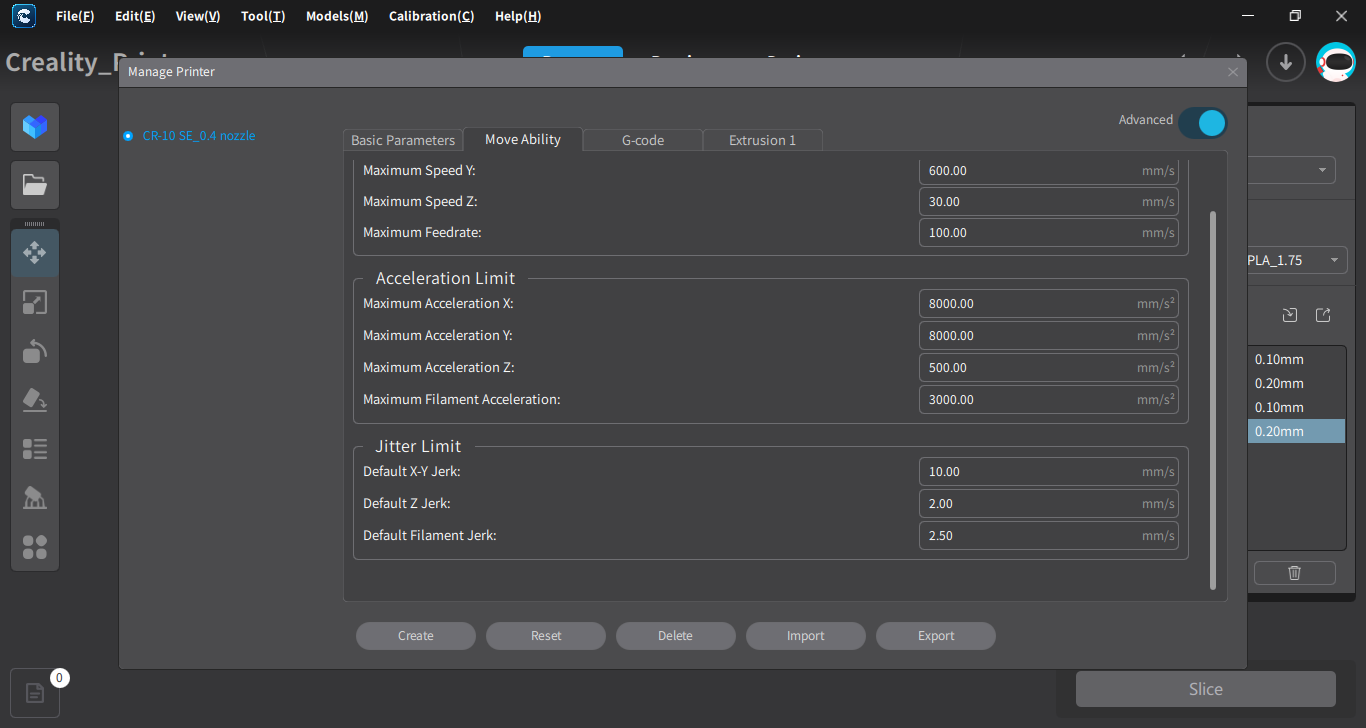This screenshot has height=728, width=1366.
Task: Click the Maximum Acceleration Z field
Action: click(1049, 368)
